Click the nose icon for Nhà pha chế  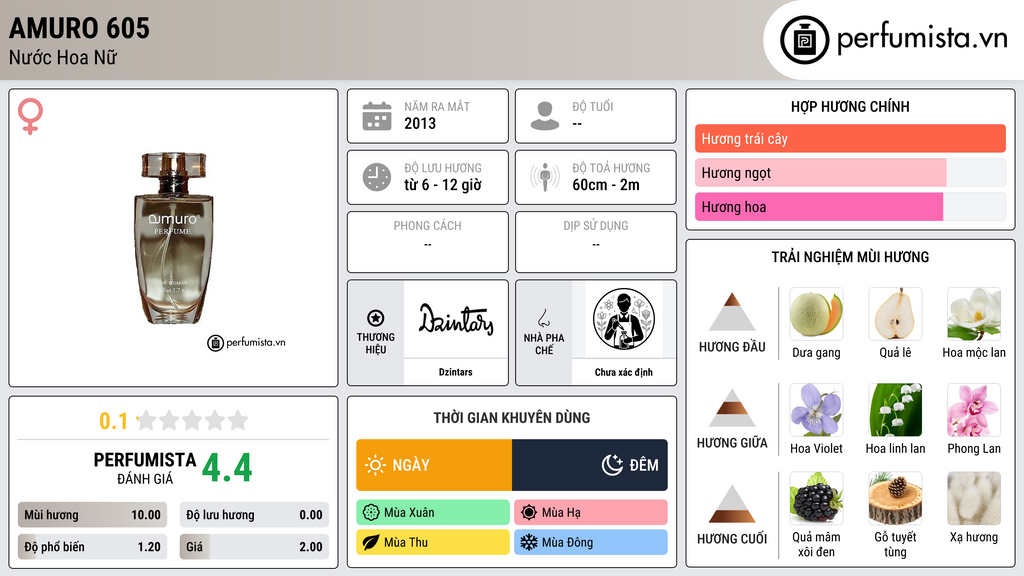pos(543,318)
